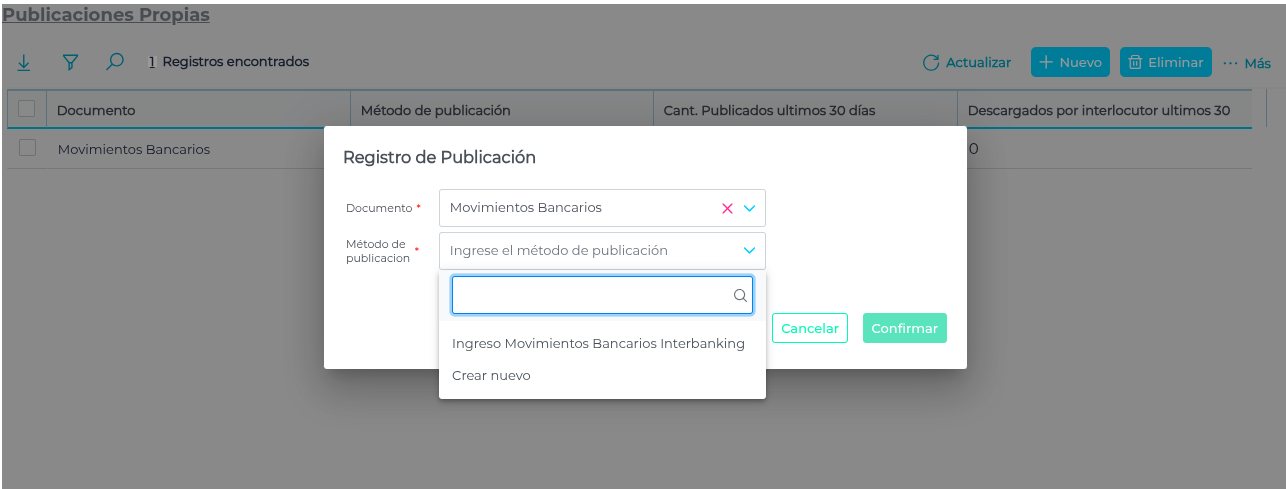Viewport: 1286px width, 489px height.
Task: Clear the Documento field with X icon
Action: point(727,208)
